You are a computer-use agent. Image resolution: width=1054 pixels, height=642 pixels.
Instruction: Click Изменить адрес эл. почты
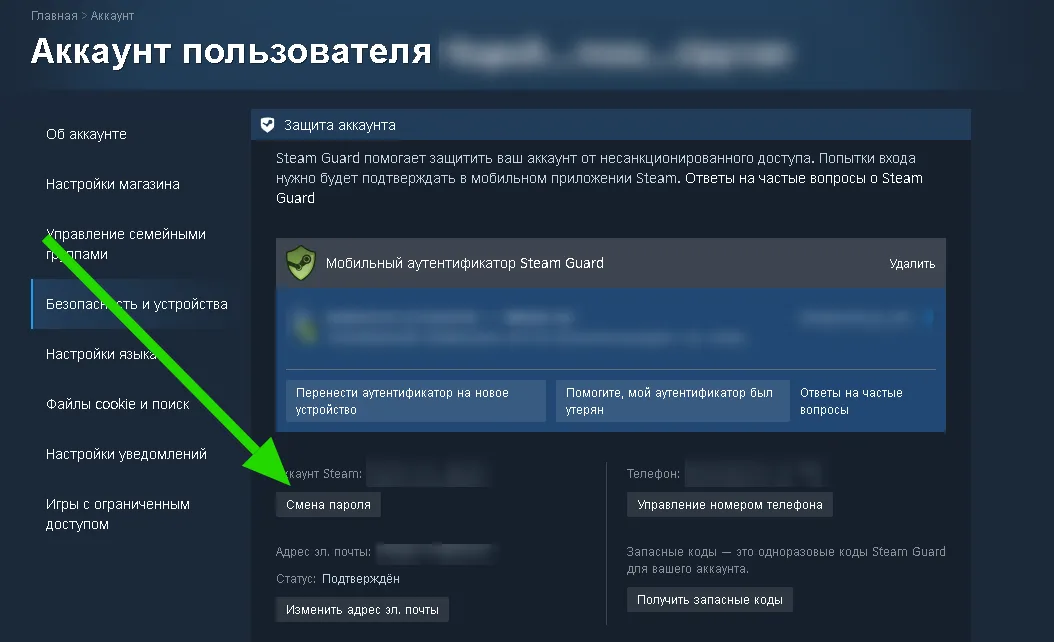coord(362,610)
